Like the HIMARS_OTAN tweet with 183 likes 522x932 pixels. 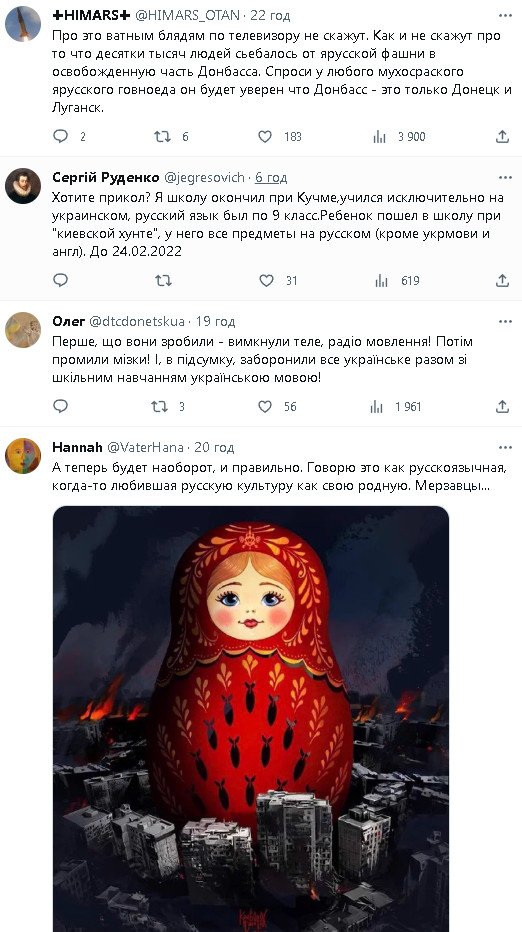(x=265, y=137)
